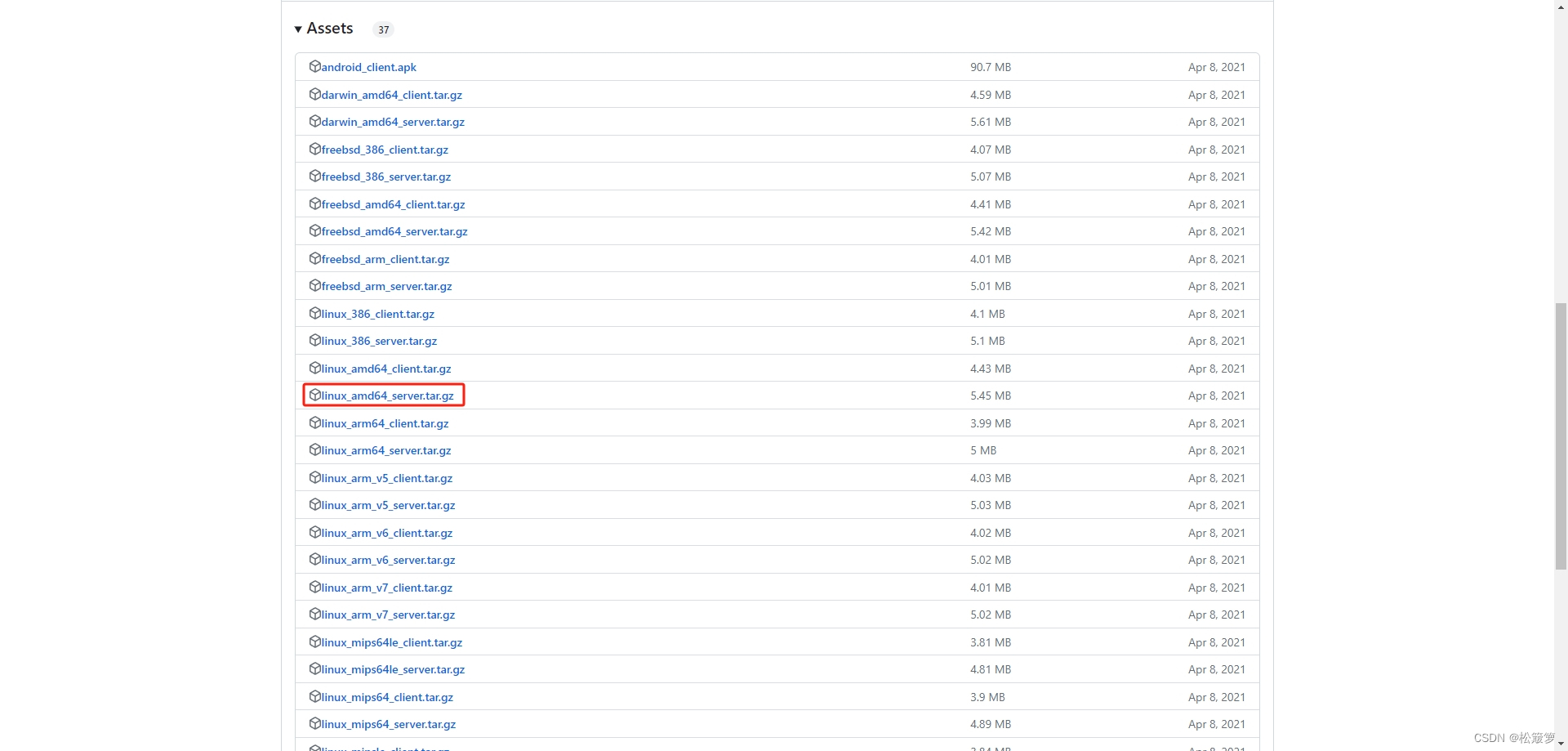Download linux_mips64_server.tar.gz
Viewport: 1568px width, 751px height.
[x=389, y=724]
